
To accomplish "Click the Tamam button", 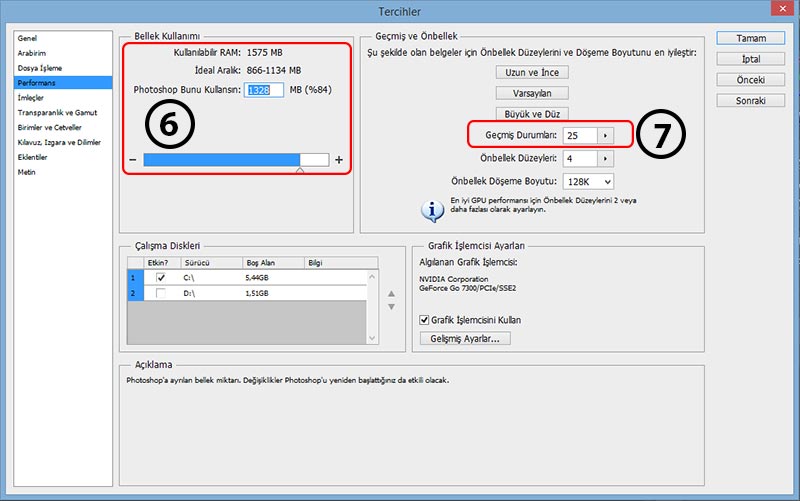I will pyautogui.click(x=751, y=38).
